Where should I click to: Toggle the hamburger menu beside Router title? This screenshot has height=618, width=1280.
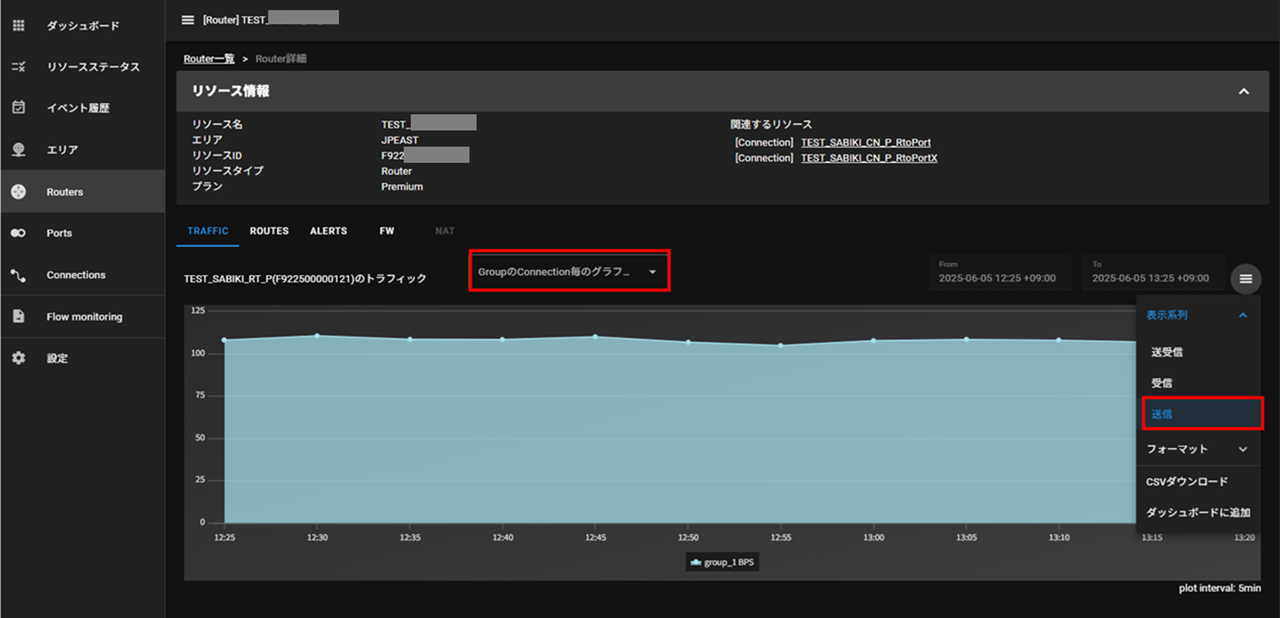pos(188,20)
